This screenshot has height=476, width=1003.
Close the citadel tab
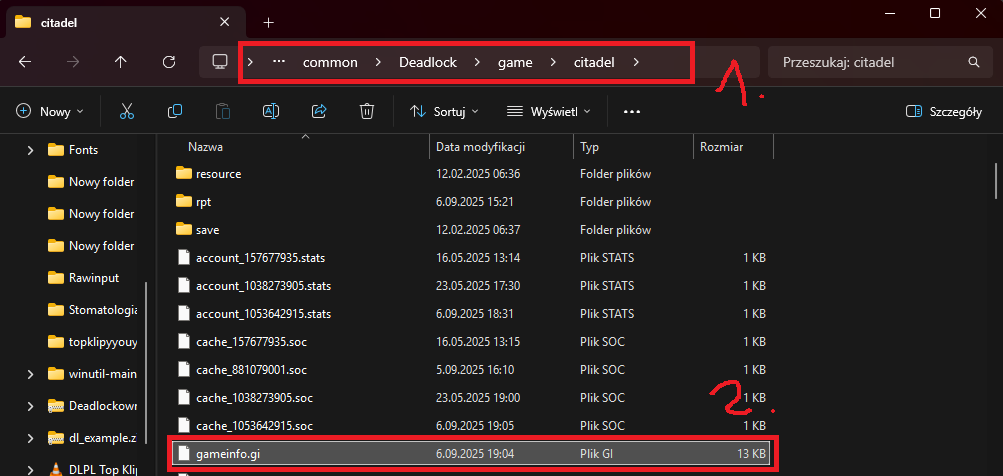(224, 22)
